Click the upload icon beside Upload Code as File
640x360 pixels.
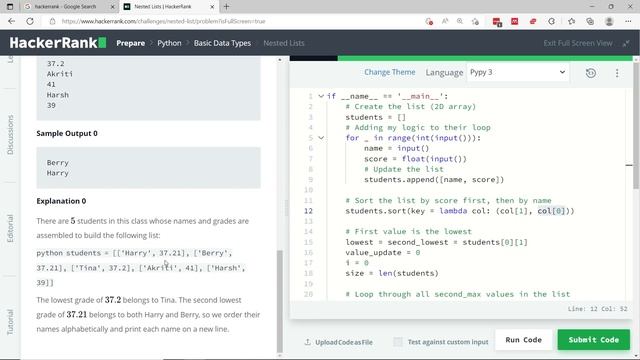point(307,342)
